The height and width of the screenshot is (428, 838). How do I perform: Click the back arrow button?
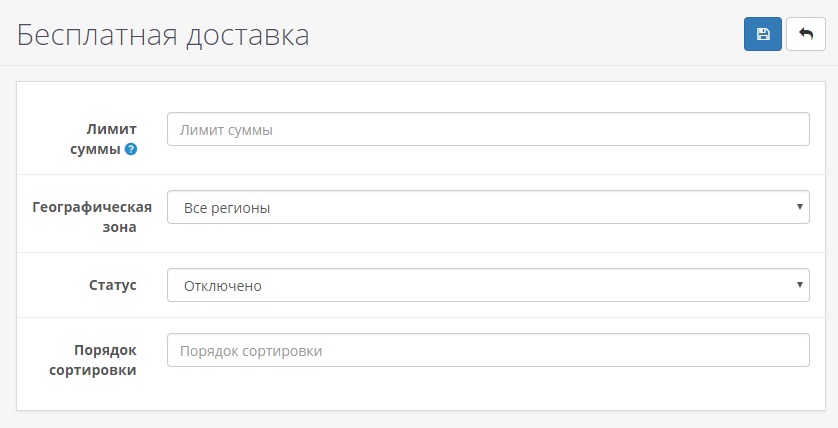pos(806,34)
